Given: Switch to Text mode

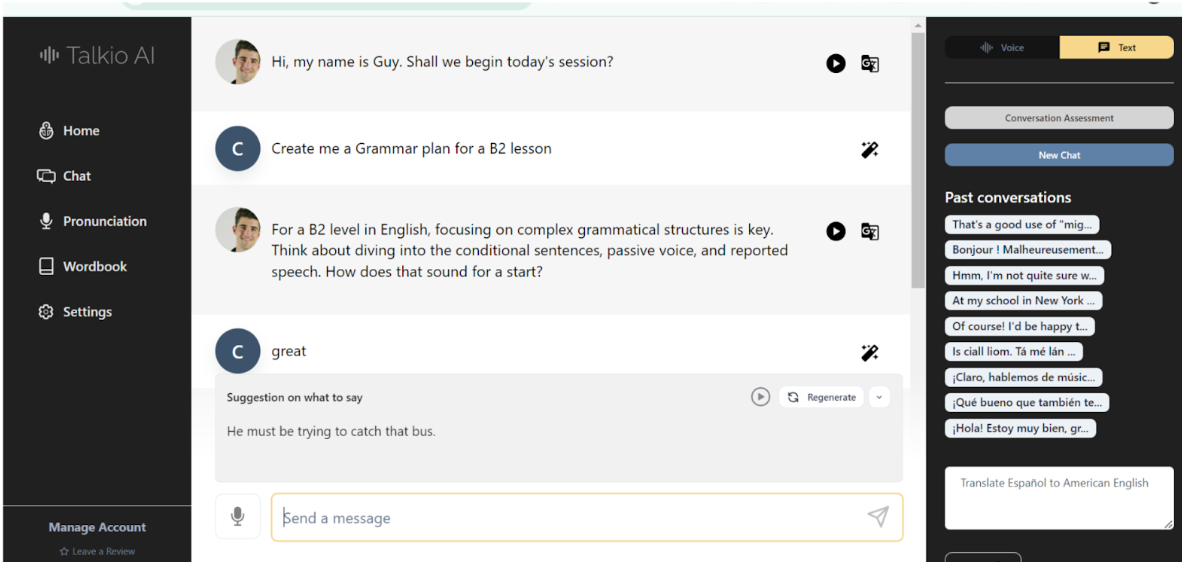Looking at the screenshot, I should [x=1117, y=47].
